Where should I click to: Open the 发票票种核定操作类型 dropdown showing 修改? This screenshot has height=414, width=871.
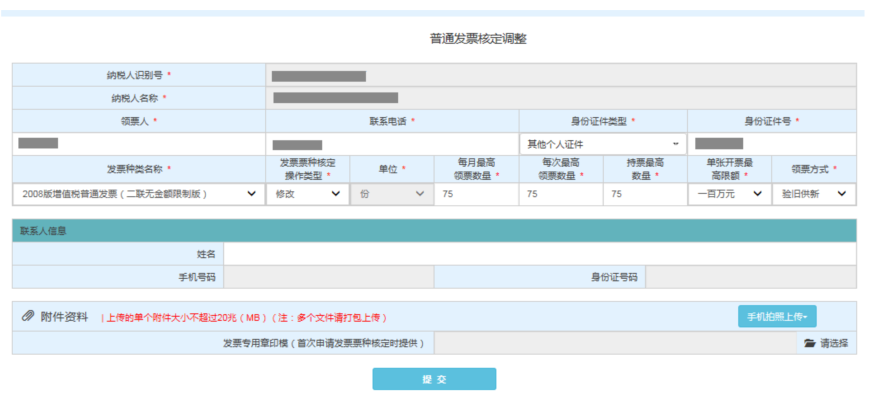click(x=307, y=194)
